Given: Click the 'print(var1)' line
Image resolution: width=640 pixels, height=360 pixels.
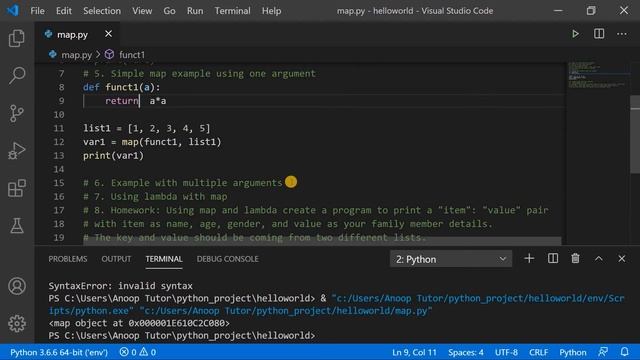Looking at the screenshot, I should point(113,156).
